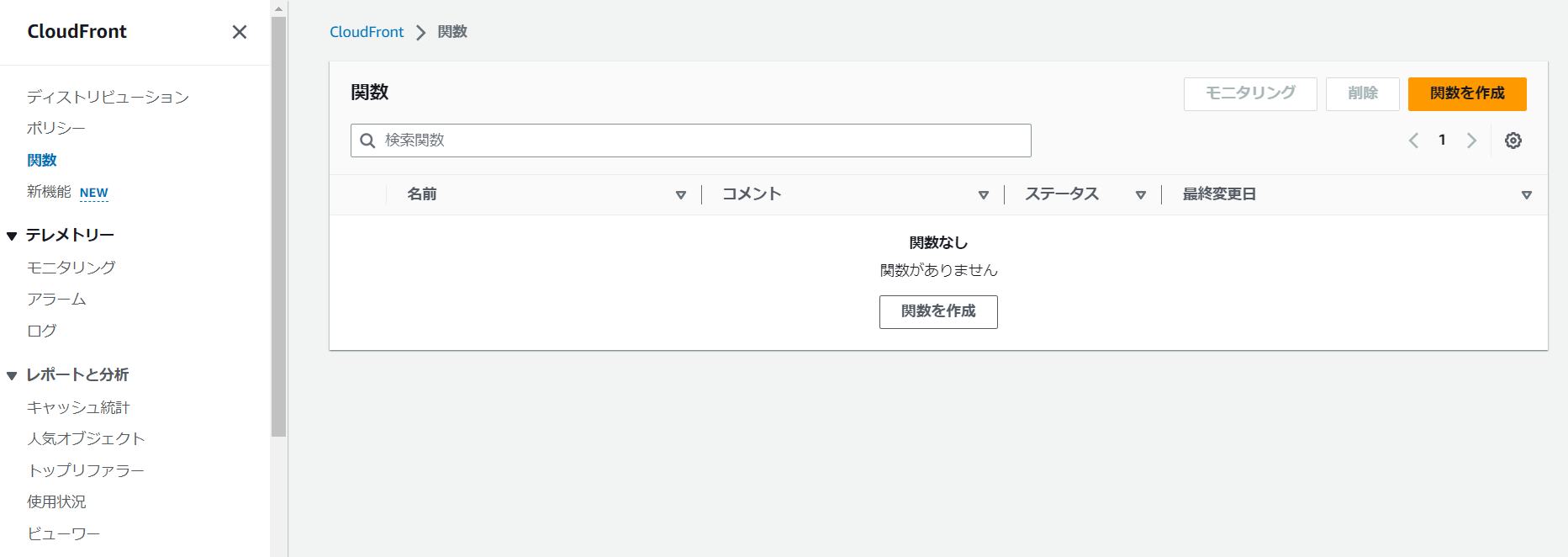Click the sidebar vertical scrollbar
Viewport: 1568px width, 557px height.
[x=279, y=227]
